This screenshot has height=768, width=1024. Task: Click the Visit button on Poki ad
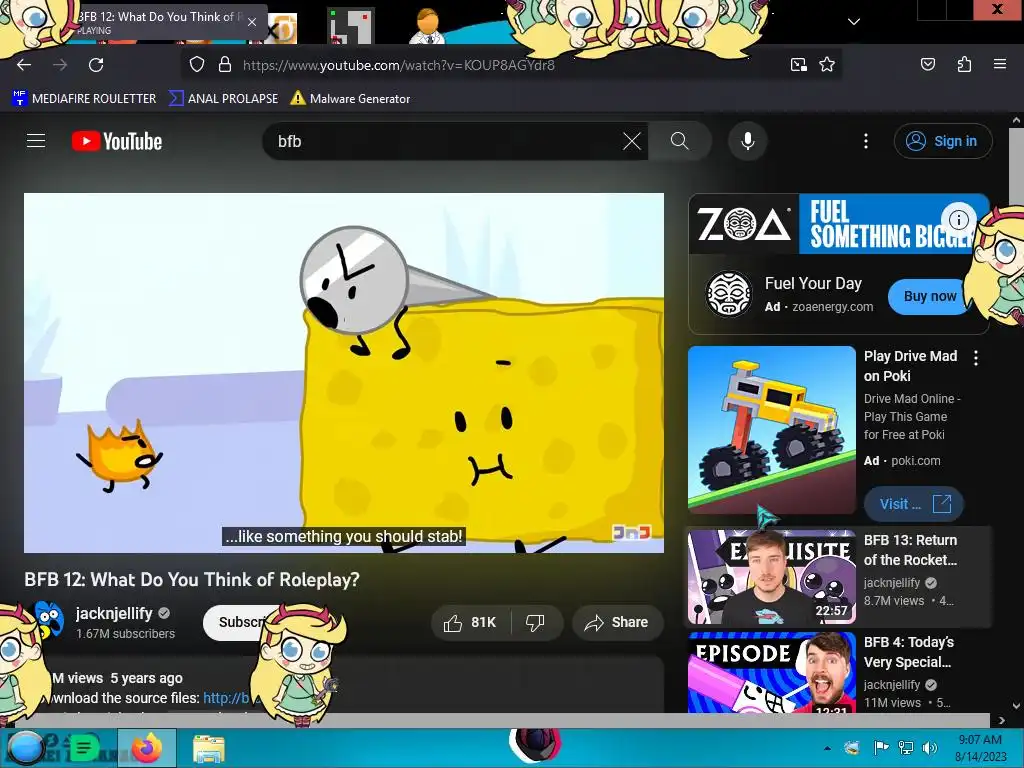coord(914,504)
